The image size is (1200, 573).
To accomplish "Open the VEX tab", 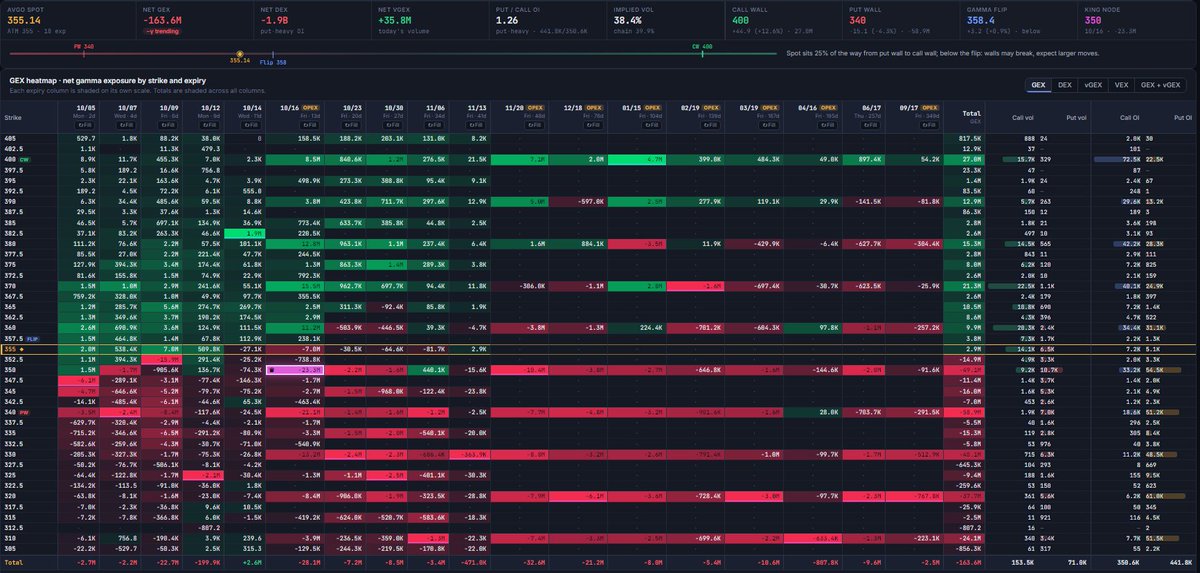I will (1122, 87).
